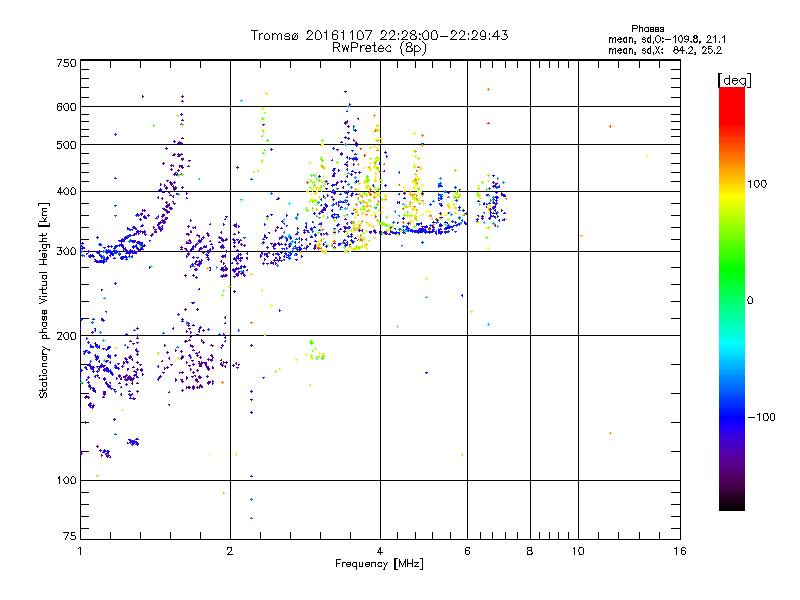Click the y-axis tick label '500'

(66, 145)
